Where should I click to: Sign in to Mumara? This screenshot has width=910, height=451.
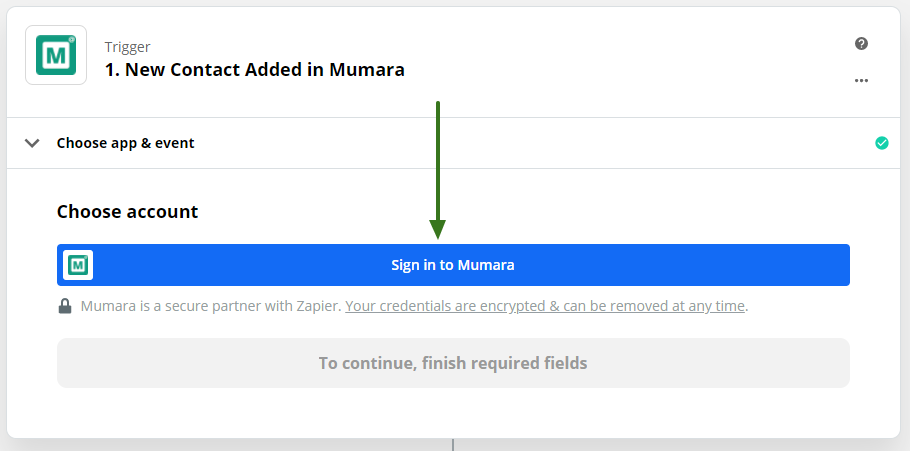tap(453, 265)
